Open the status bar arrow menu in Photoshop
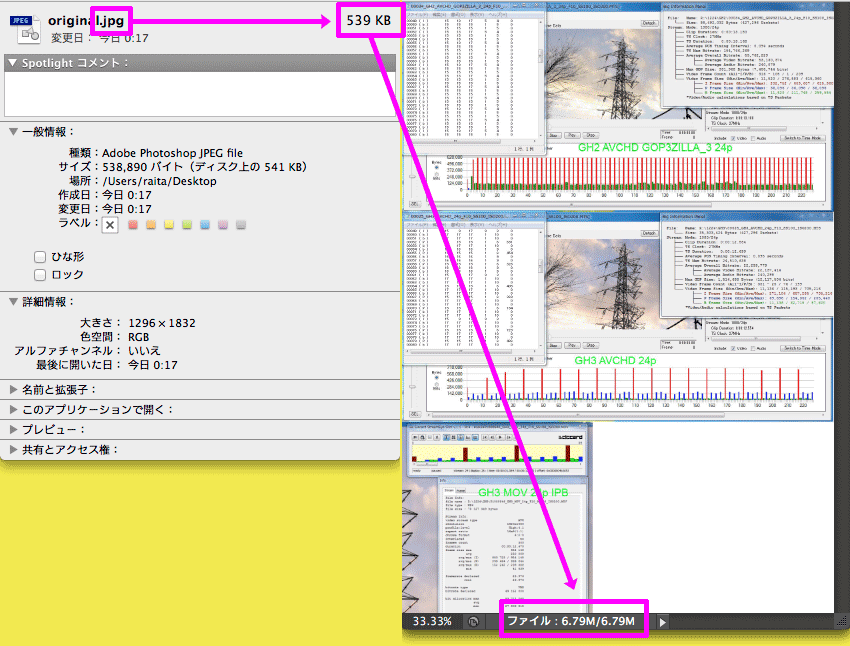850x646 pixels. point(661,622)
